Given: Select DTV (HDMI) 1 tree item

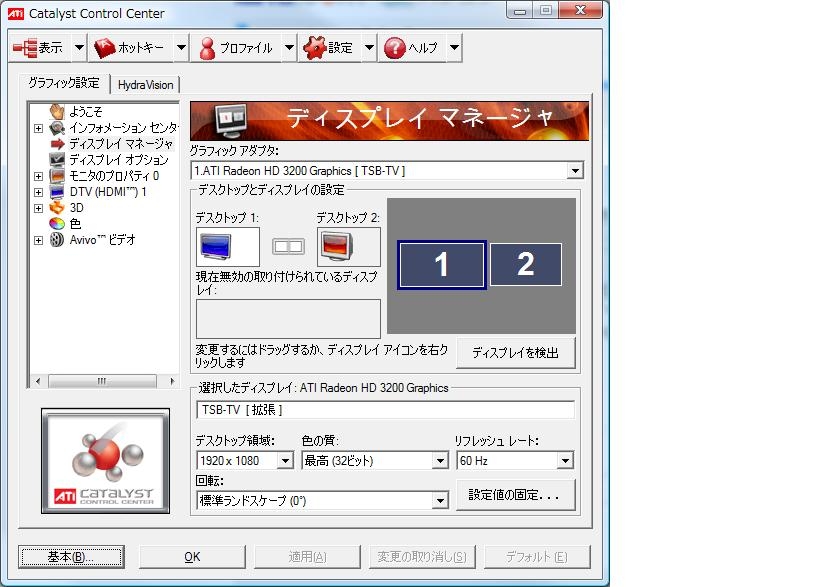Looking at the screenshot, I should point(108,192).
